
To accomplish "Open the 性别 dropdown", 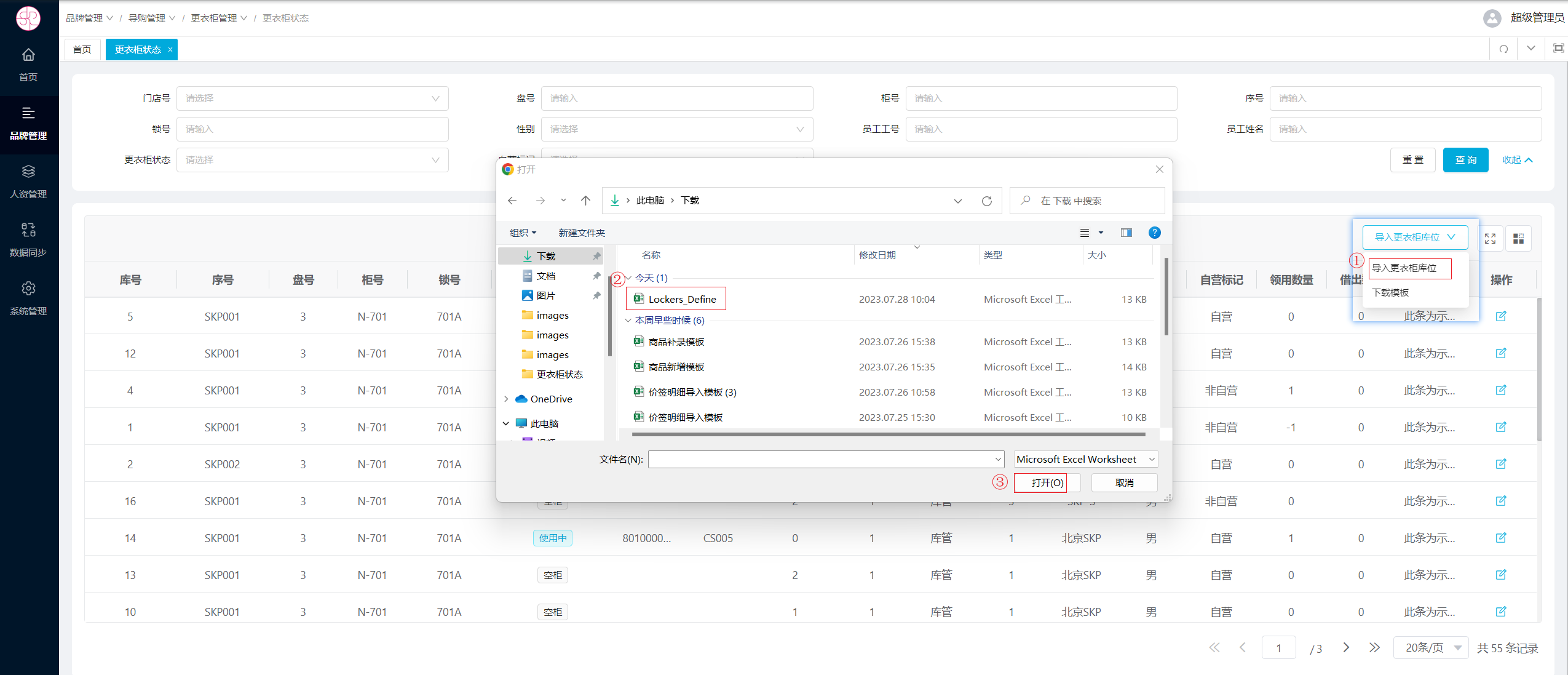I will point(677,129).
